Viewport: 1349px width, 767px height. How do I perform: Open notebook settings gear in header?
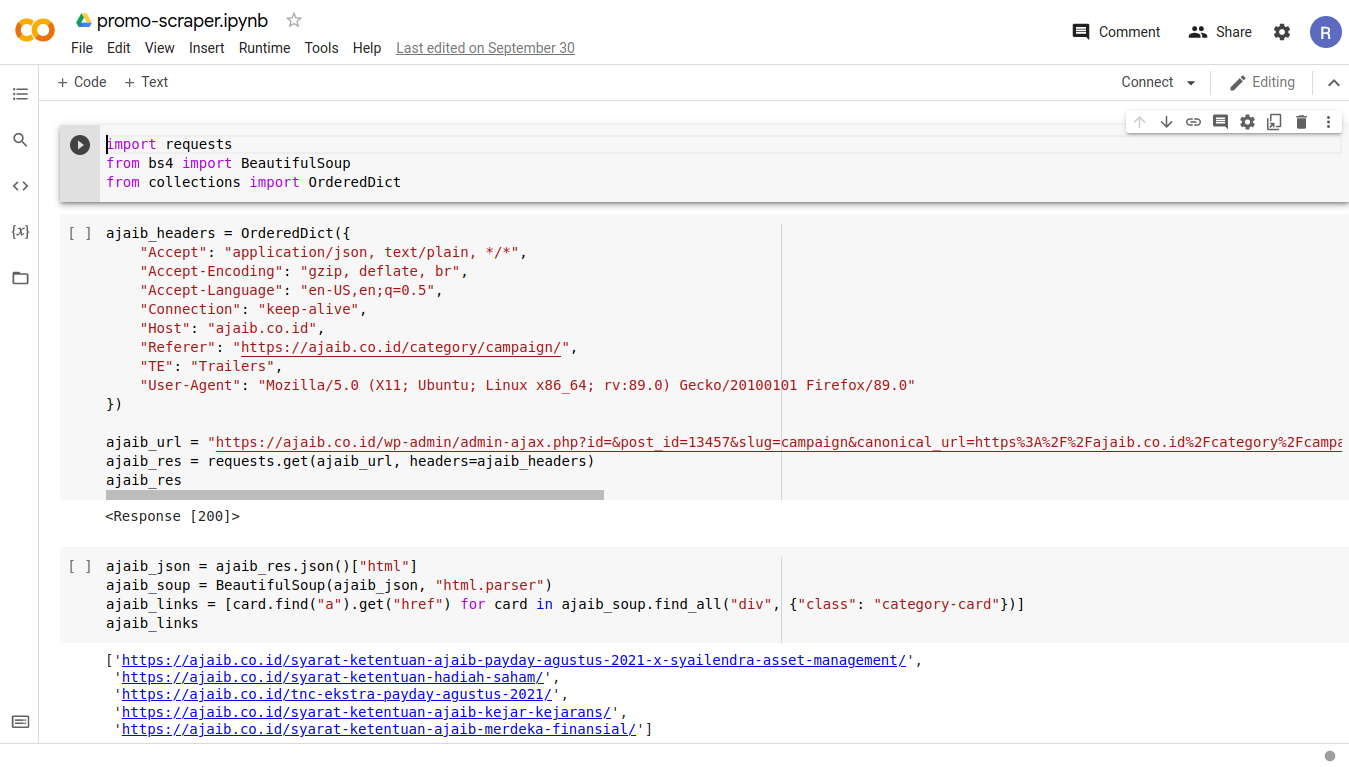(x=1282, y=32)
